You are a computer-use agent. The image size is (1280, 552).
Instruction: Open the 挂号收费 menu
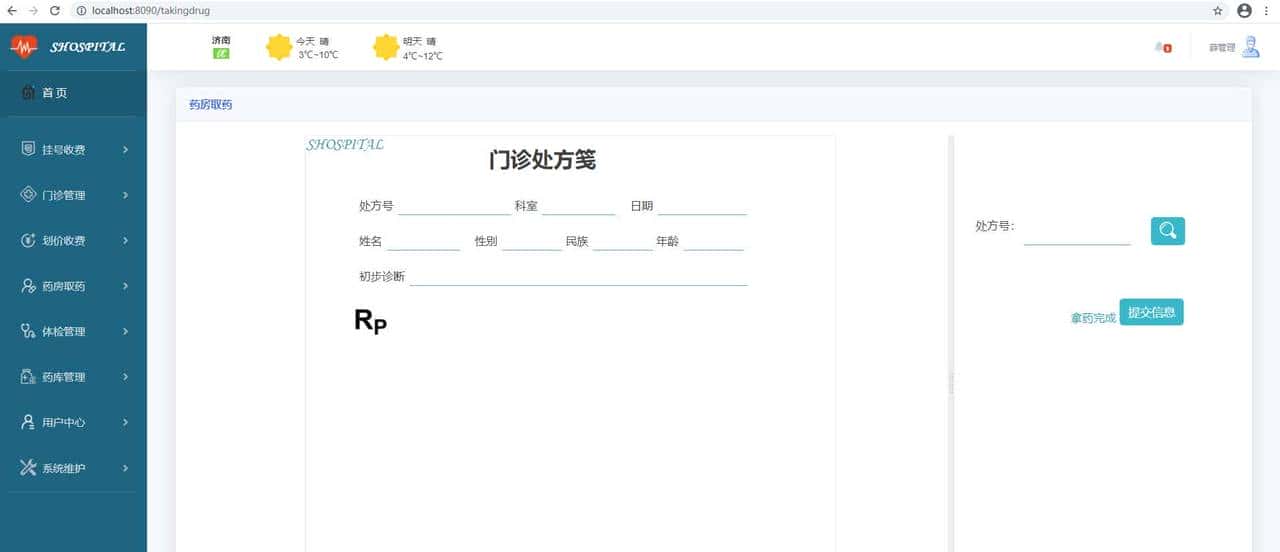click(74, 150)
